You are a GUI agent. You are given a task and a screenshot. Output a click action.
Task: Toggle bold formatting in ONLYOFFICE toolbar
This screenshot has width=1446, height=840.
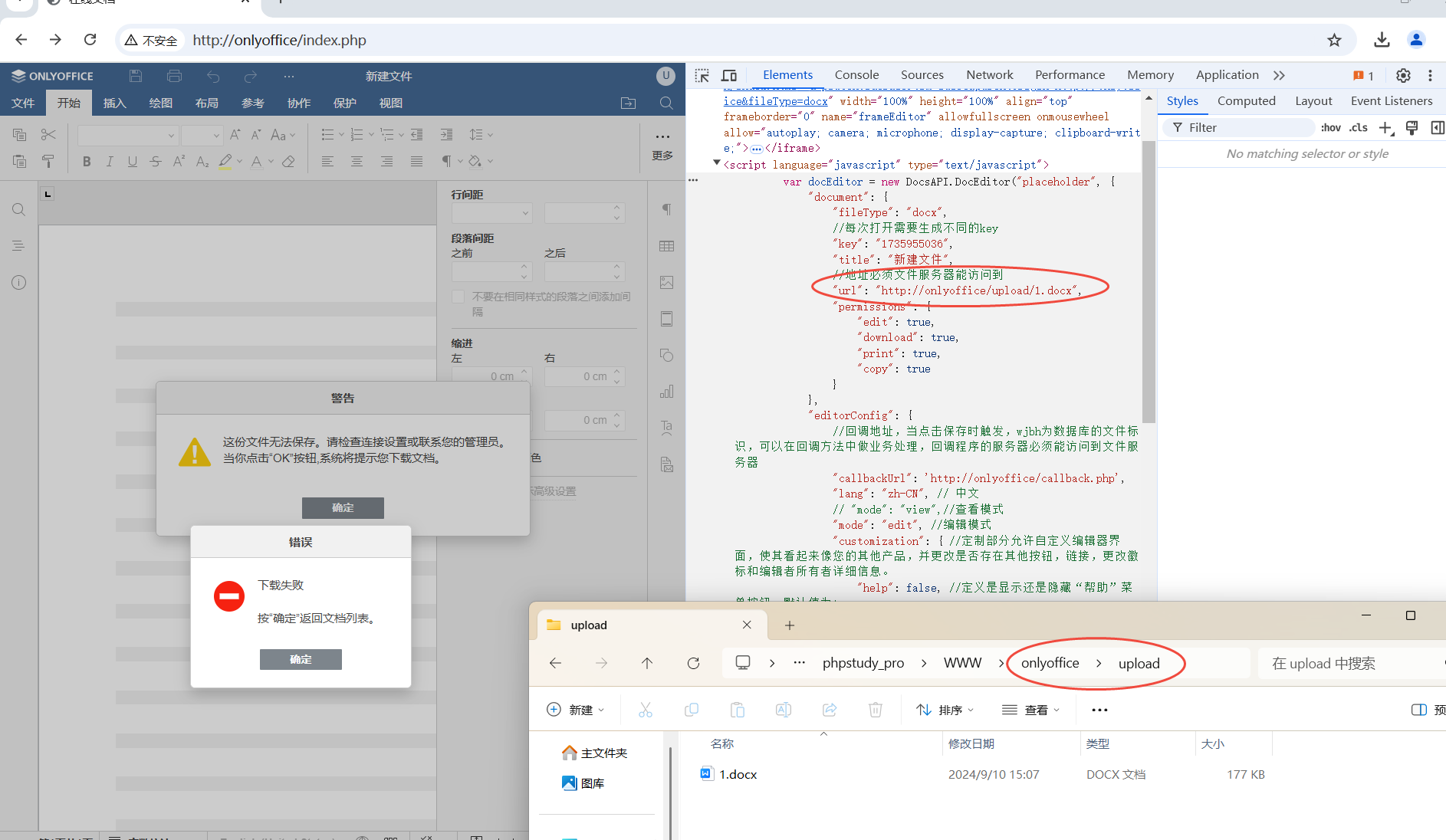click(87, 161)
